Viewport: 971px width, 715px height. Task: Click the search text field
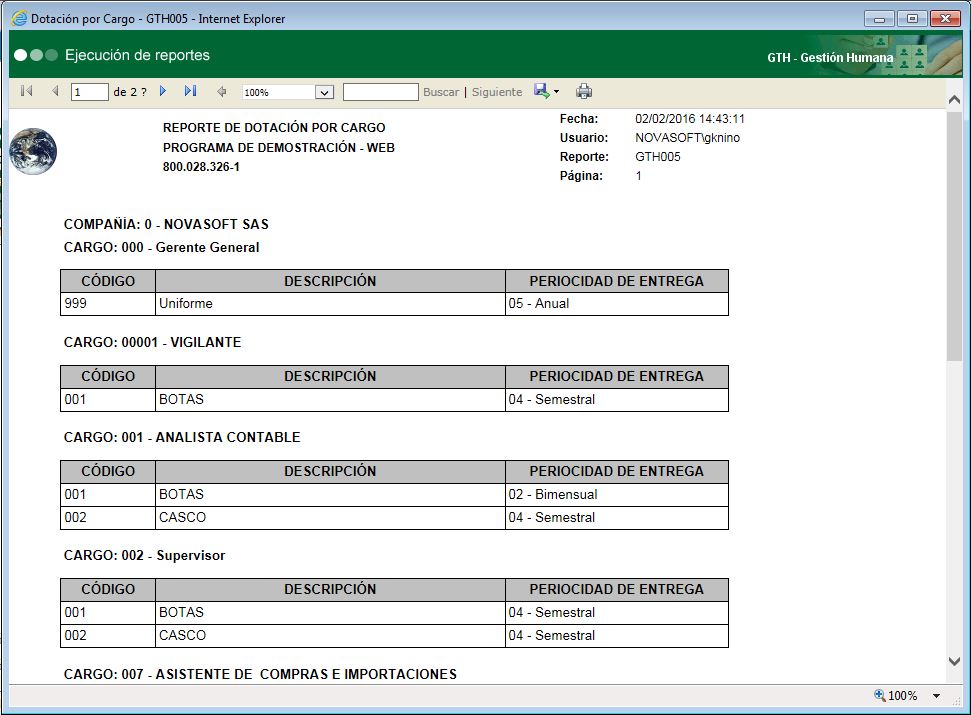(x=381, y=92)
